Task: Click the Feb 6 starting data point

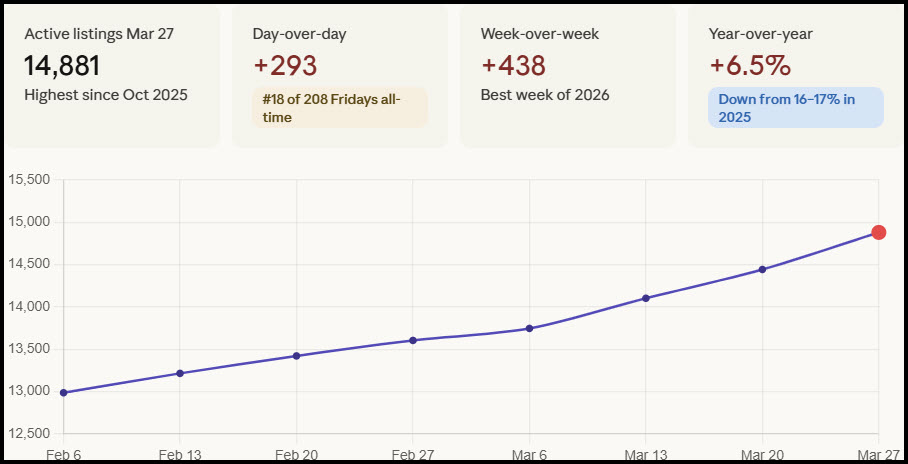Action: 64,393
